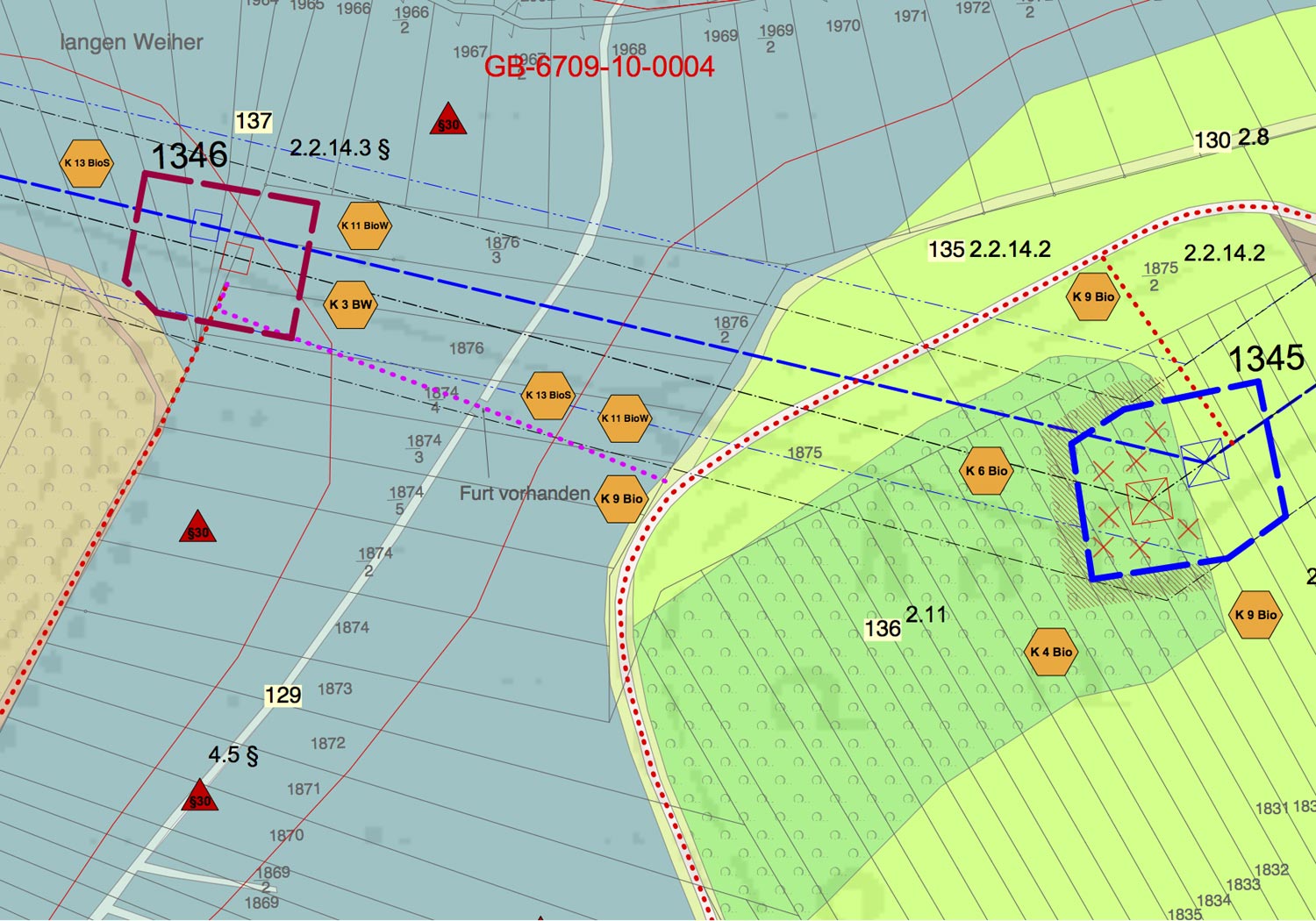Click K 9 Bio hexagon near parcel 1875/2
This screenshot has height=921, width=1316.
pyautogui.click(x=1093, y=296)
